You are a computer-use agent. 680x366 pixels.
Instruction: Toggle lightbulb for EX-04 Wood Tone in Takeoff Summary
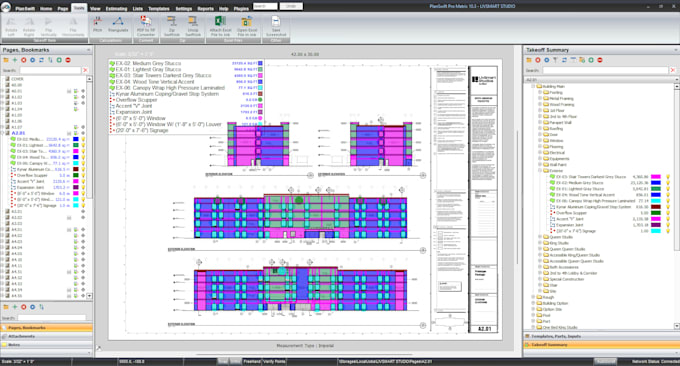pyautogui.click(x=668, y=195)
